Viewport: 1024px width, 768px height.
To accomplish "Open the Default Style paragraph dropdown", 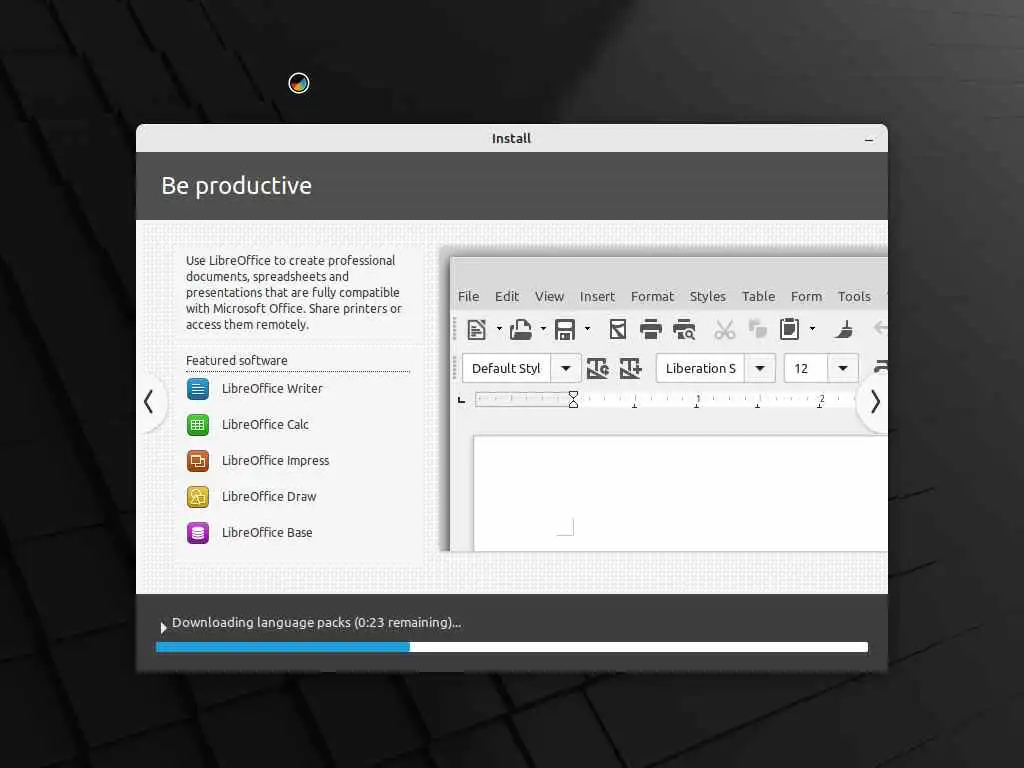I will click(x=566, y=368).
